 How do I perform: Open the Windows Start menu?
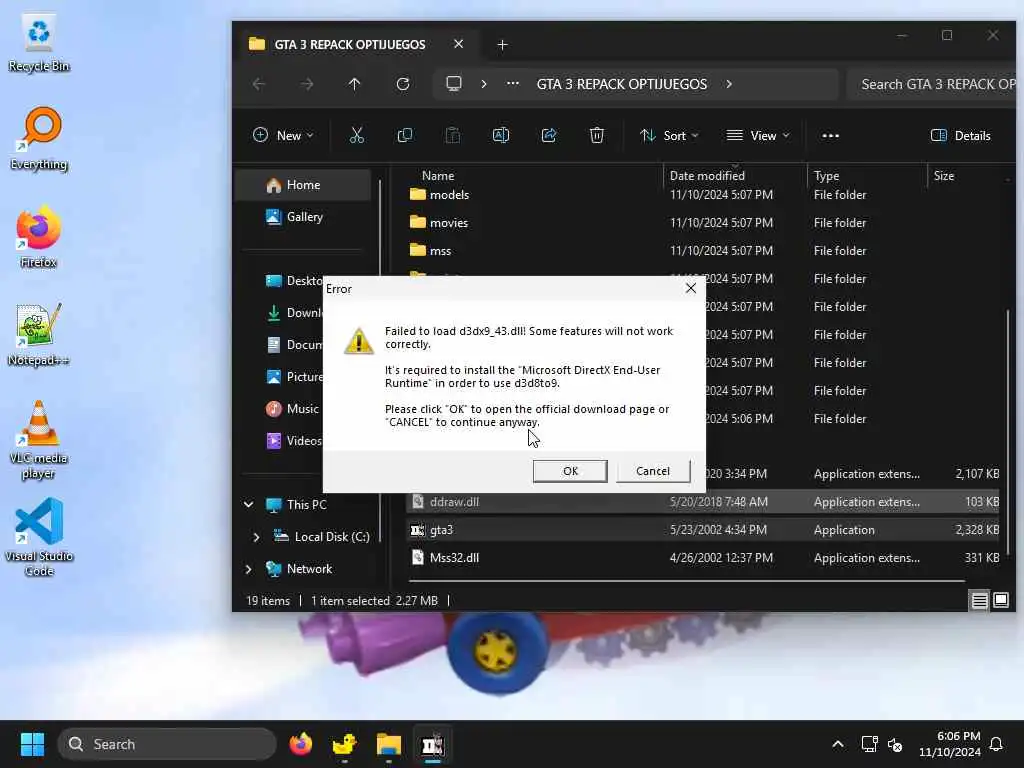[x=32, y=744]
